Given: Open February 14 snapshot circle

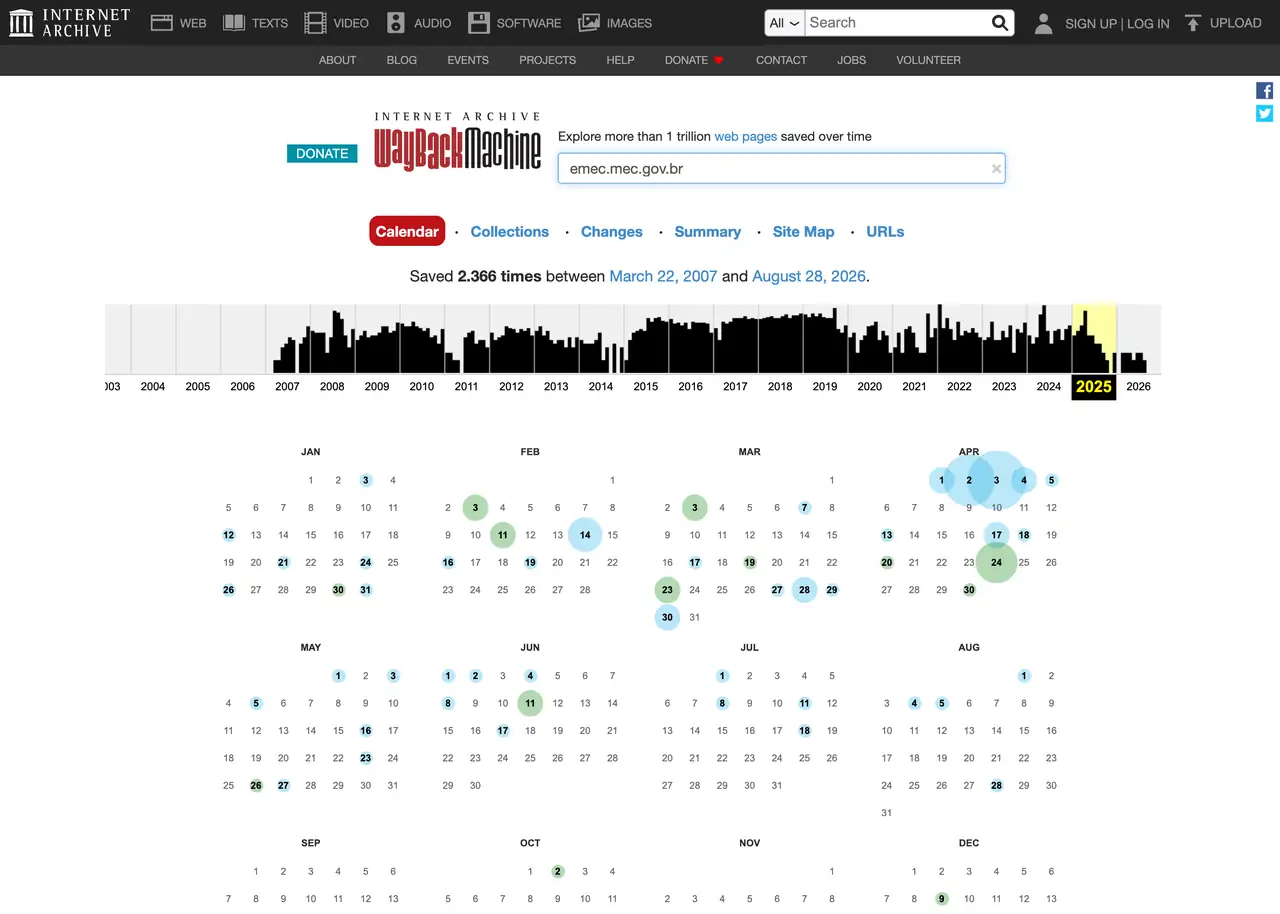Looking at the screenshot, I should (x=585, y=535).
